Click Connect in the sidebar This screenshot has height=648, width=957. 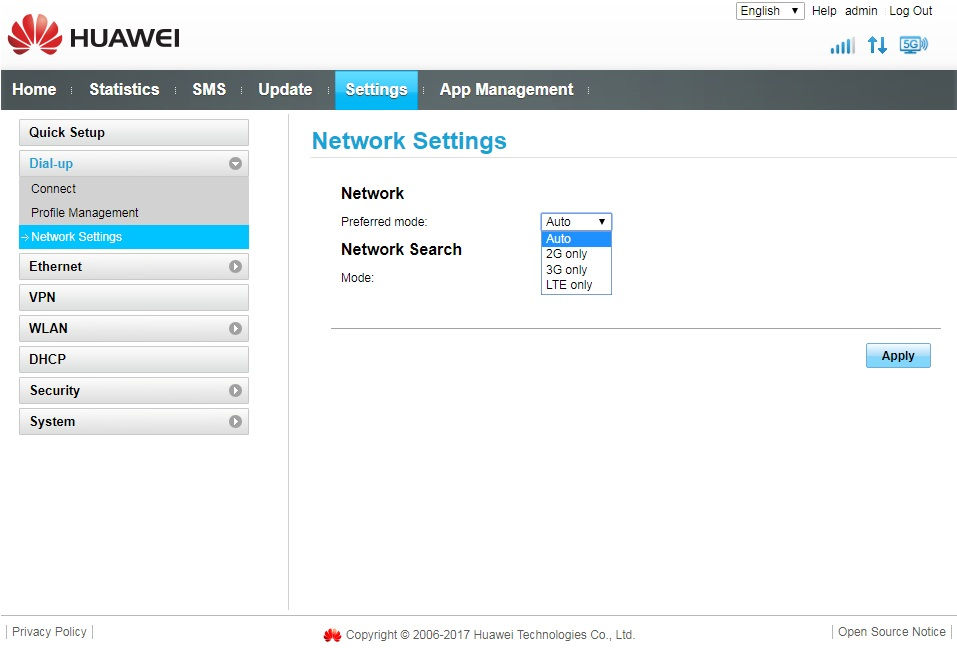point(53,188)
